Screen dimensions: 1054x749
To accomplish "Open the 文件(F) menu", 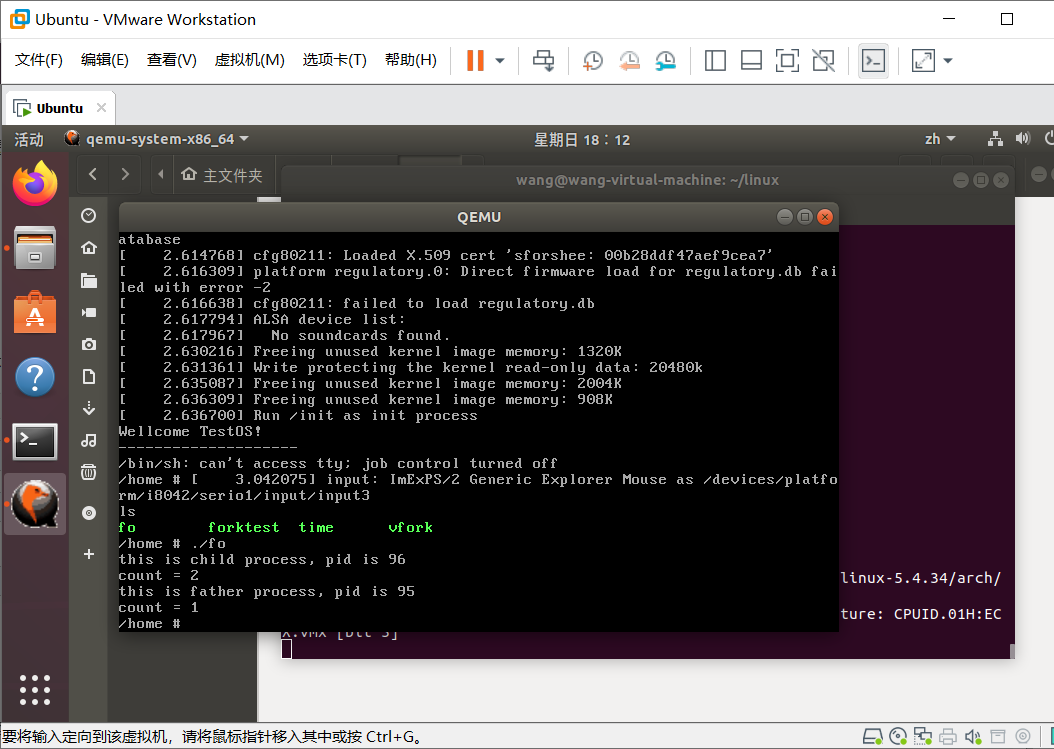I will (x=39, y=60).
